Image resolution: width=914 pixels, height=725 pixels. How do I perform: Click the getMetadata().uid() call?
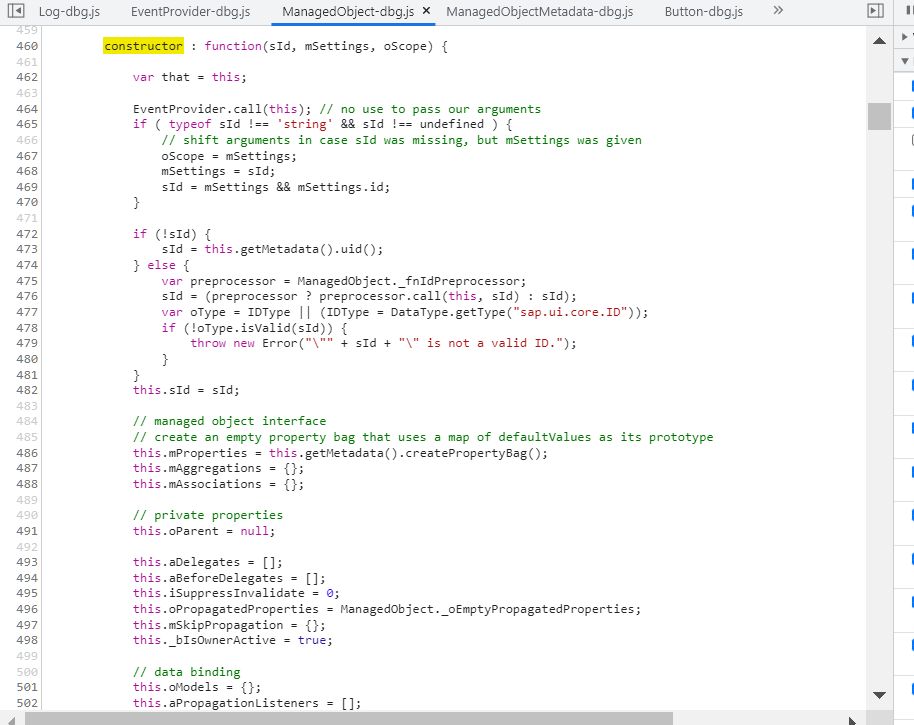pyautogui.click(x=312, y=249)
